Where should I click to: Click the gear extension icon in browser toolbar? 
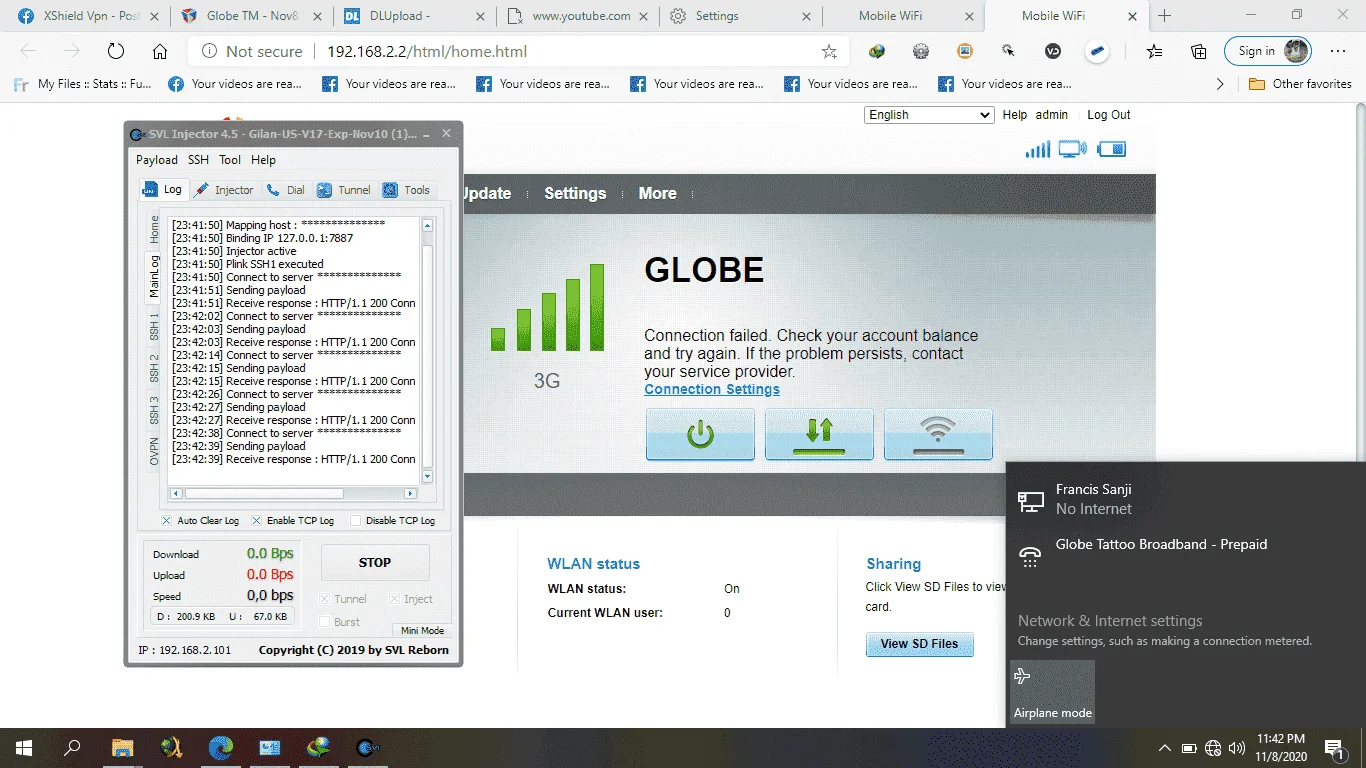point(921,51)
